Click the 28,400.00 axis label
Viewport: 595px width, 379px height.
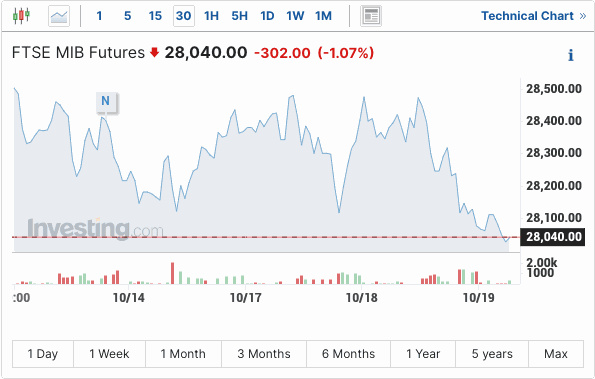[554, 121]
